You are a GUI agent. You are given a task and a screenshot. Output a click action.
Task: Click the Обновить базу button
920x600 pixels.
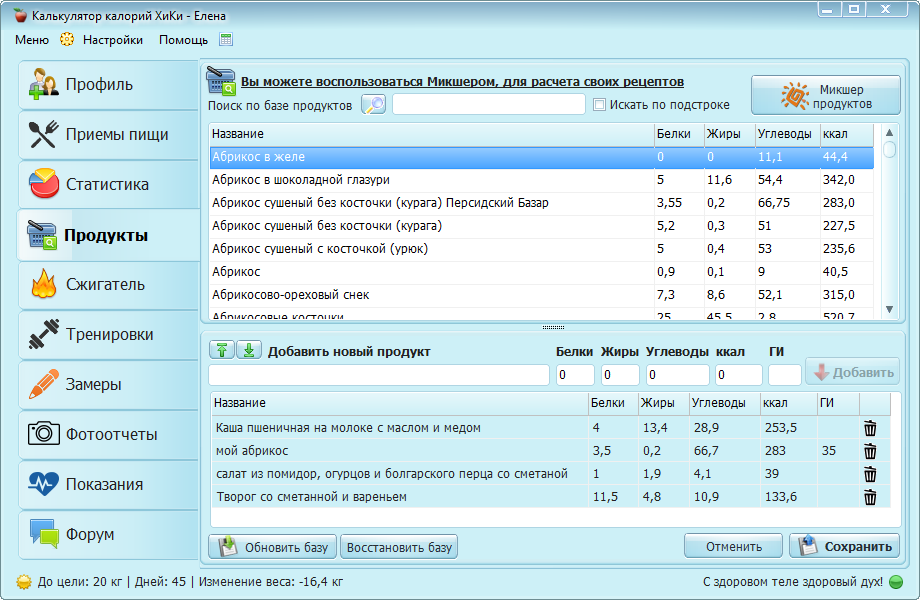tap(273, 547)
